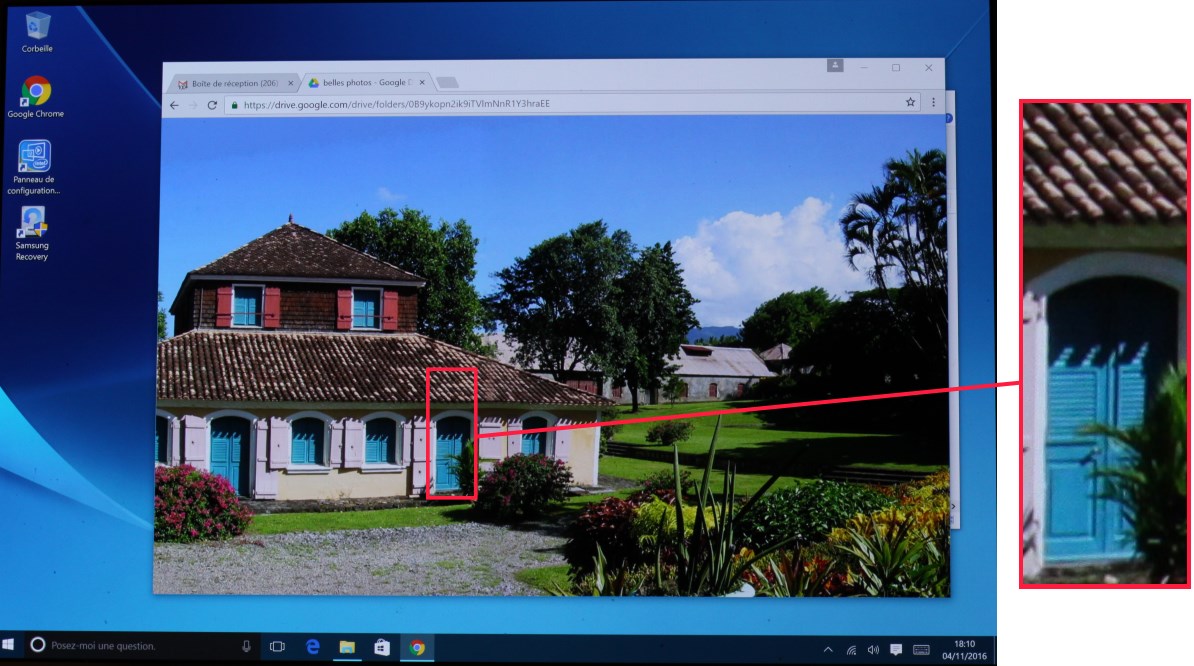Close the Chrome window
The height and width of the screenshot is (666, 1194).
(928, 67)
